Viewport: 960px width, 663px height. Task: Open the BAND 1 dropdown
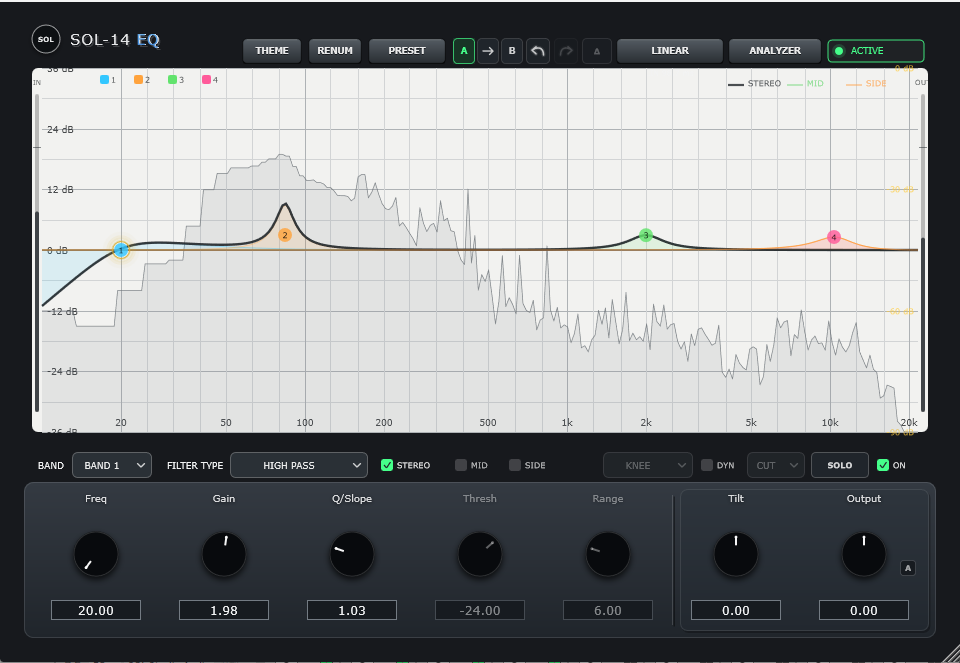coord(112,465)
